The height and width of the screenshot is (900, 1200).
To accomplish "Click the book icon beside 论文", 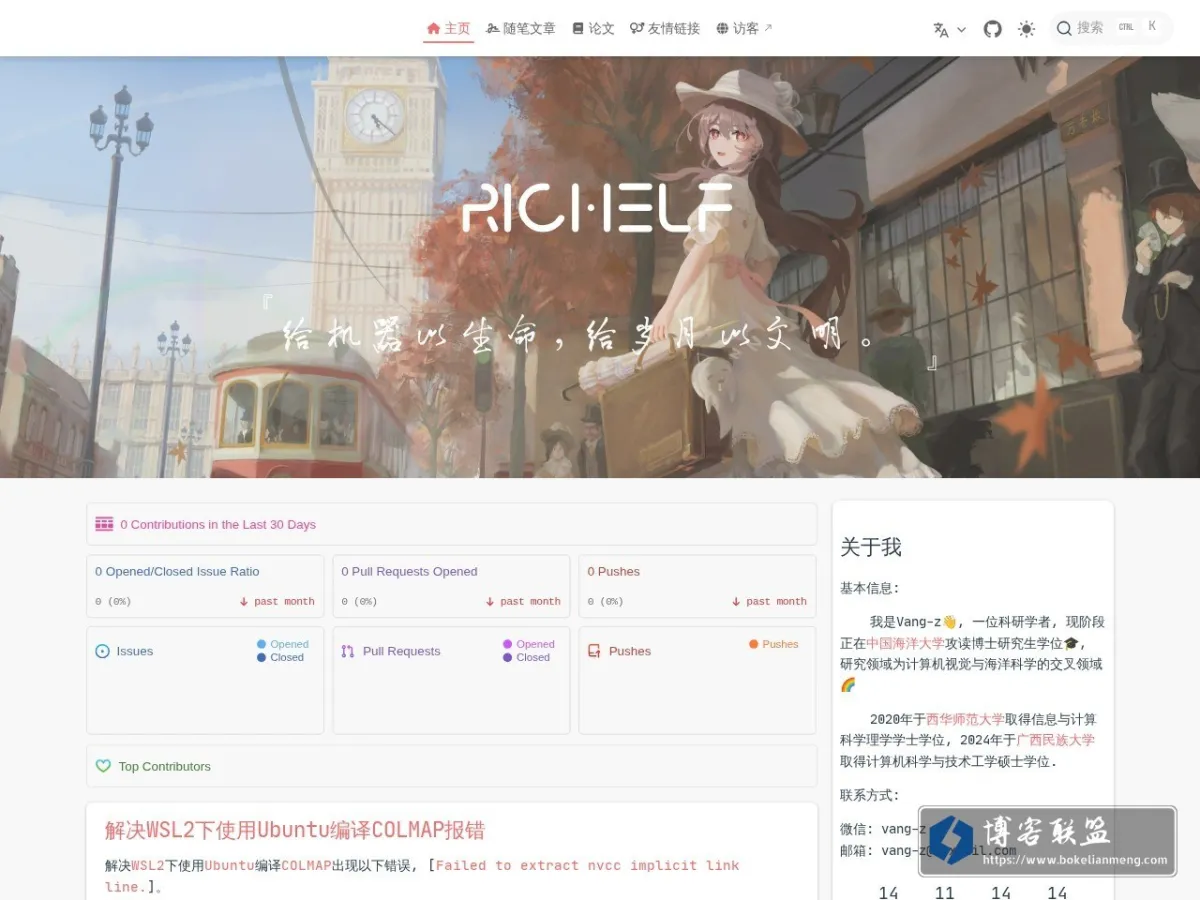I will (x=578, y=29).
